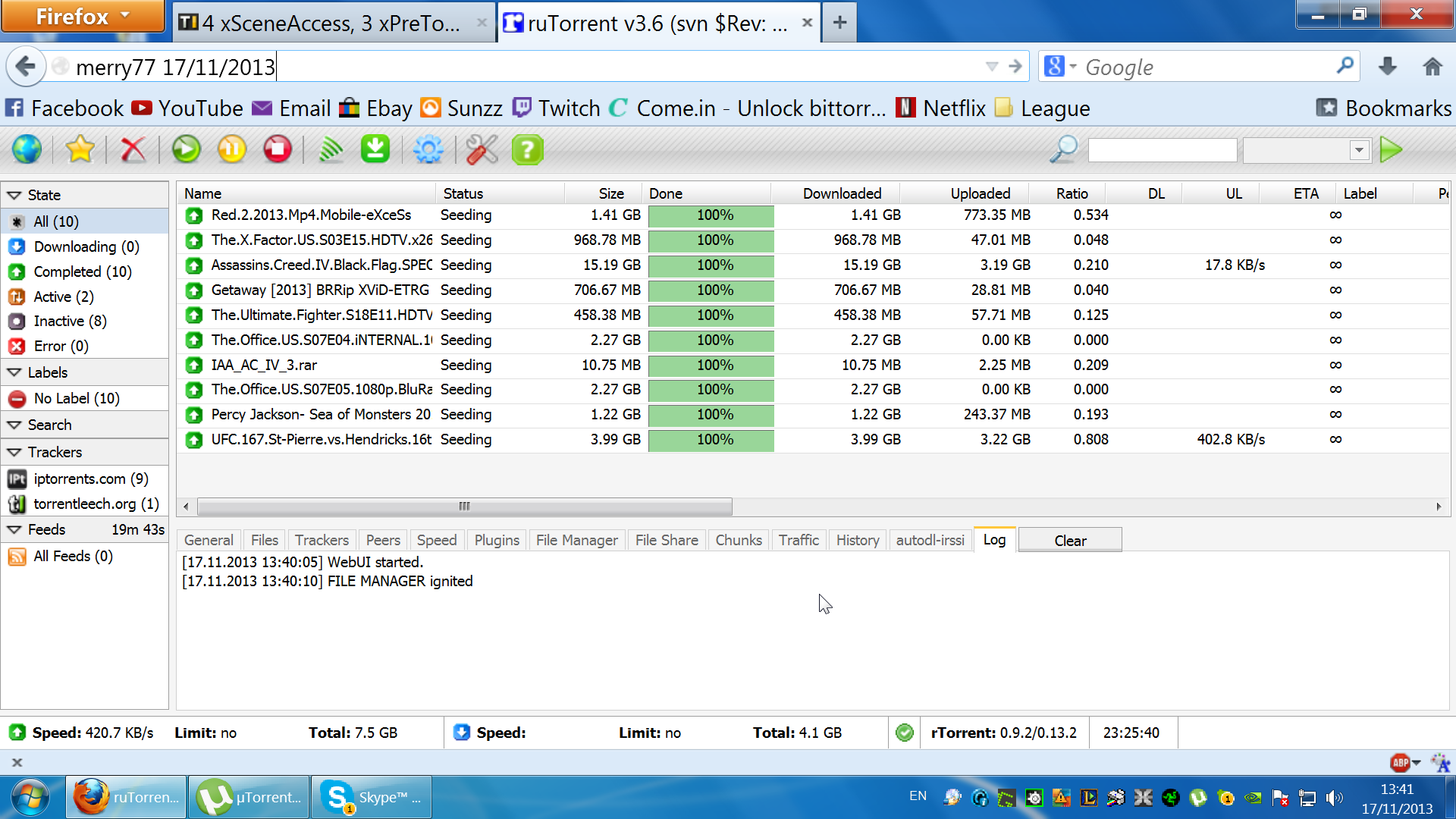This screenshot has height=819, width=1456.
Task: Open the File Manager tab
Action: 576,540
